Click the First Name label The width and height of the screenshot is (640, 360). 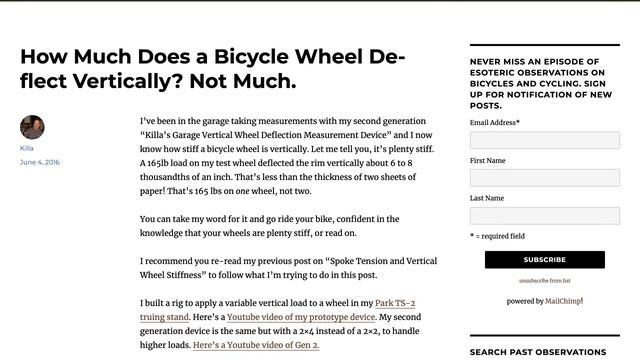click(x=487, y=160)
